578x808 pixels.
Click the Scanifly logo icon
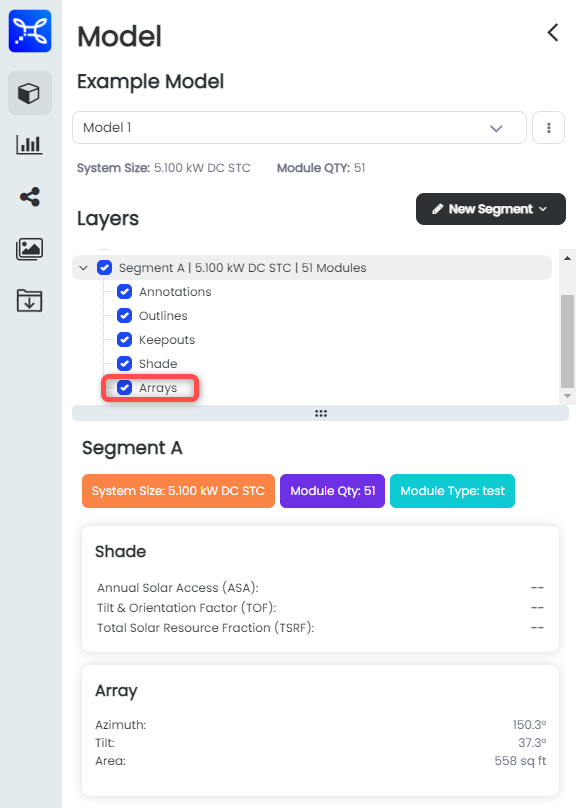click(30, 31)
